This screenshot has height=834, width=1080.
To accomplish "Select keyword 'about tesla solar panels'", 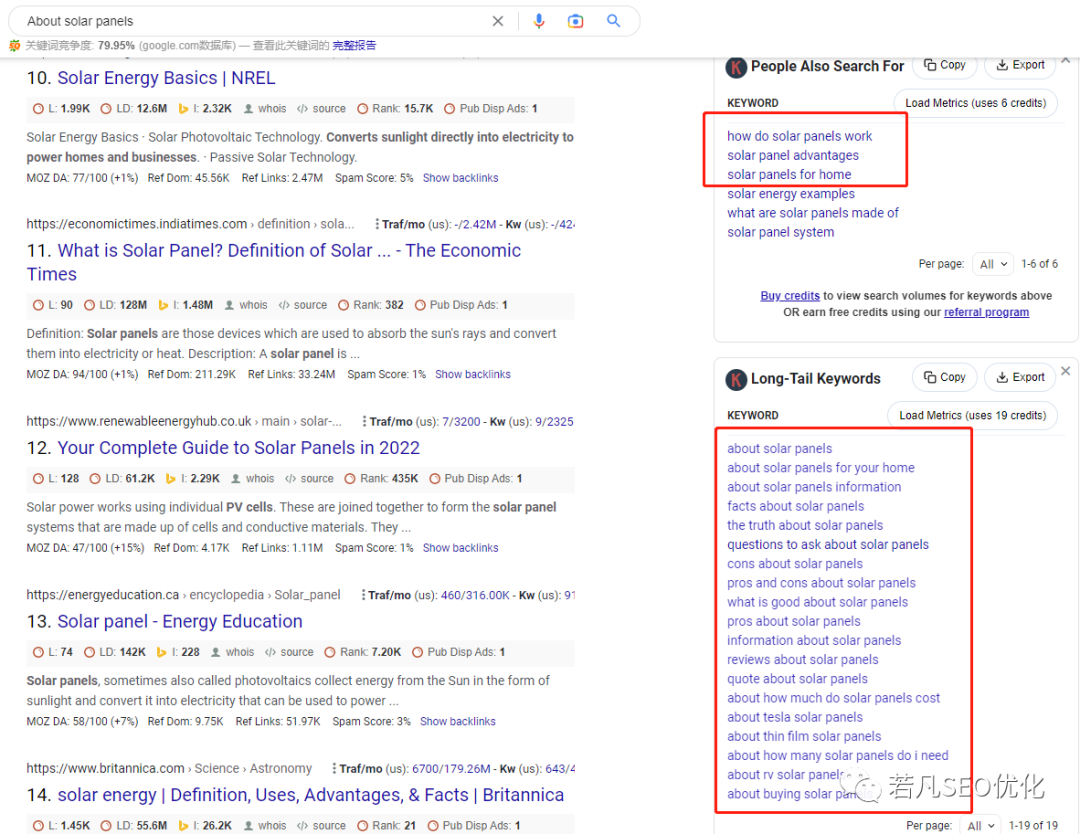I will point(795,718).
